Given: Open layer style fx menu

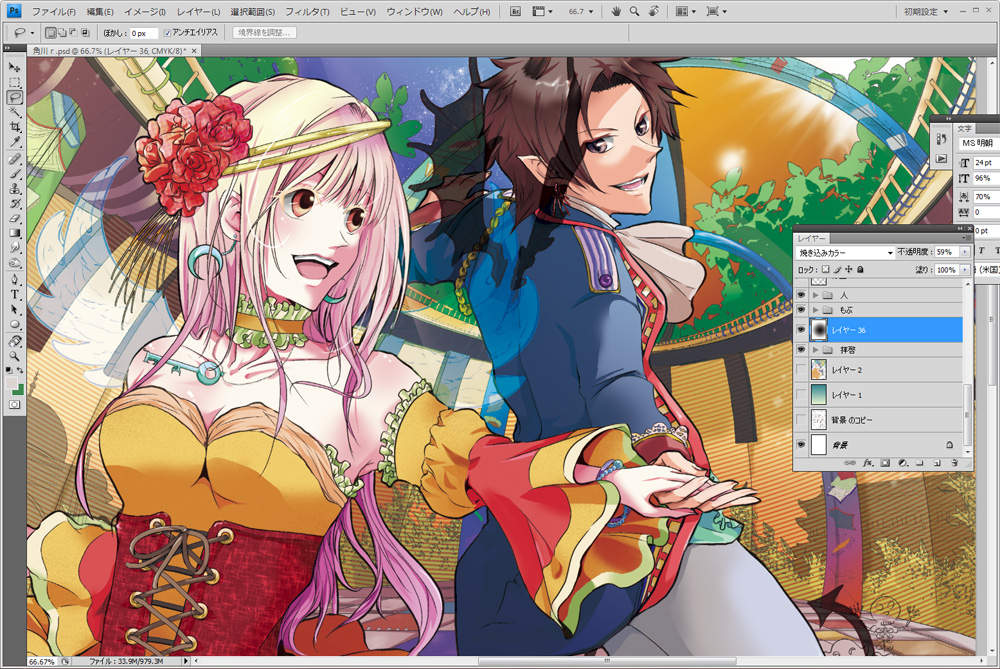Looking at the screenshot, I should pos(867,463).
